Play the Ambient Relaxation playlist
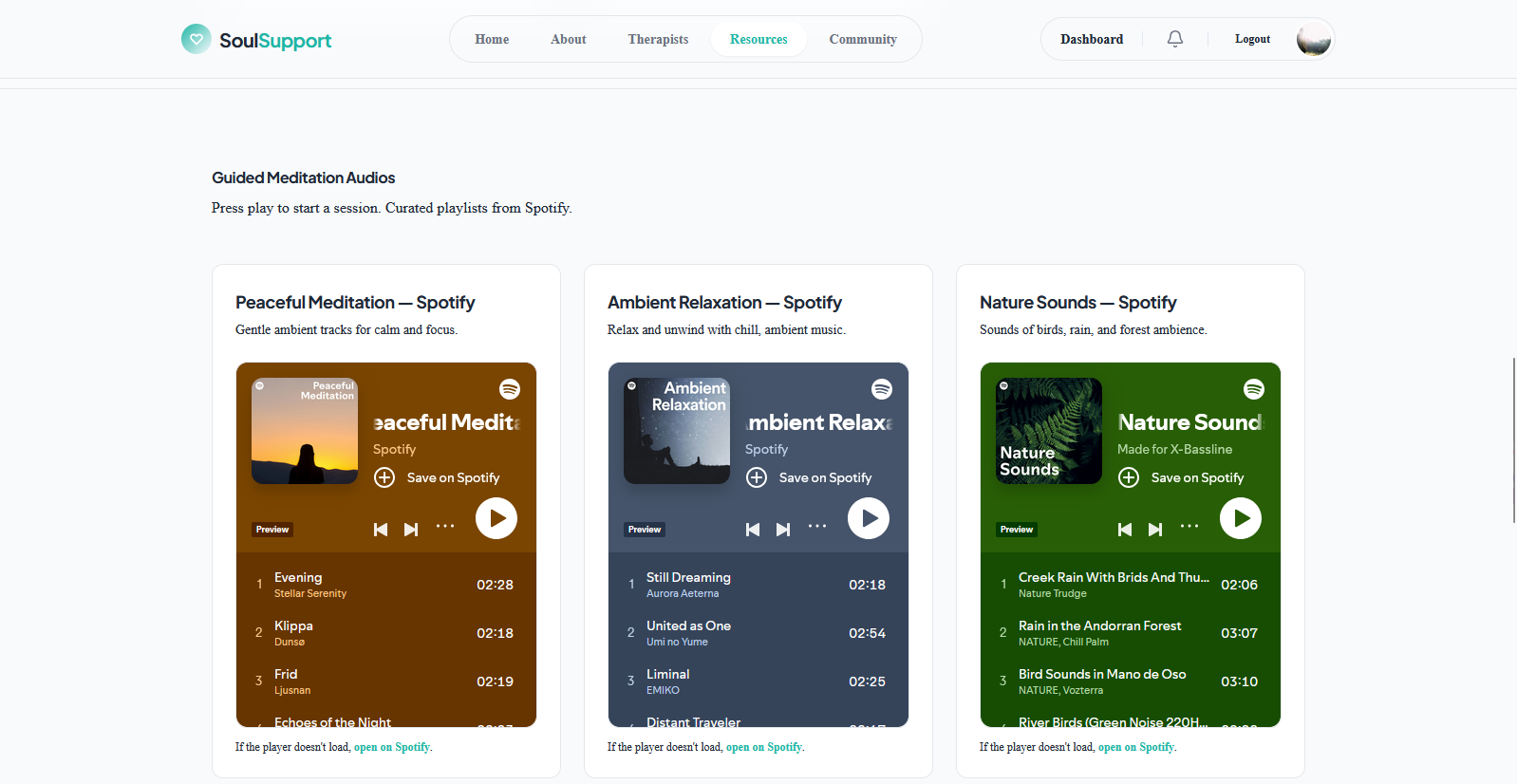The image size is (1517, 784). click(x=869, y=518)
